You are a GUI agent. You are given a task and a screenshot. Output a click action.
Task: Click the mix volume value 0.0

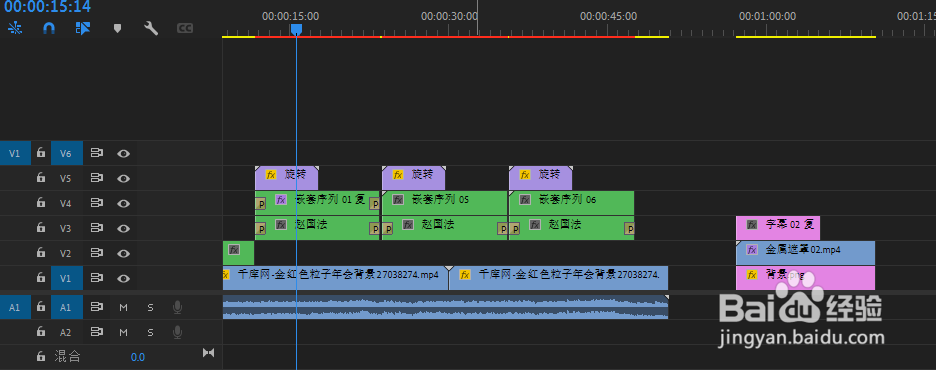click(138, 357)
